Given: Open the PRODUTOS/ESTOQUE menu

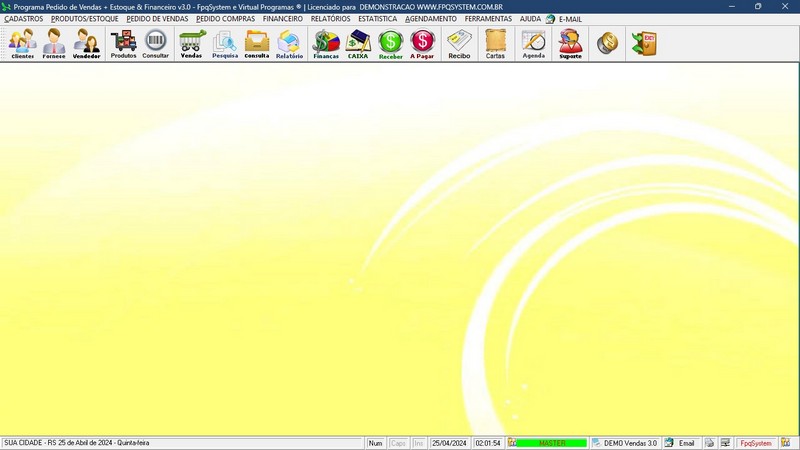Looking at the screenshot, I should (85, 19).
